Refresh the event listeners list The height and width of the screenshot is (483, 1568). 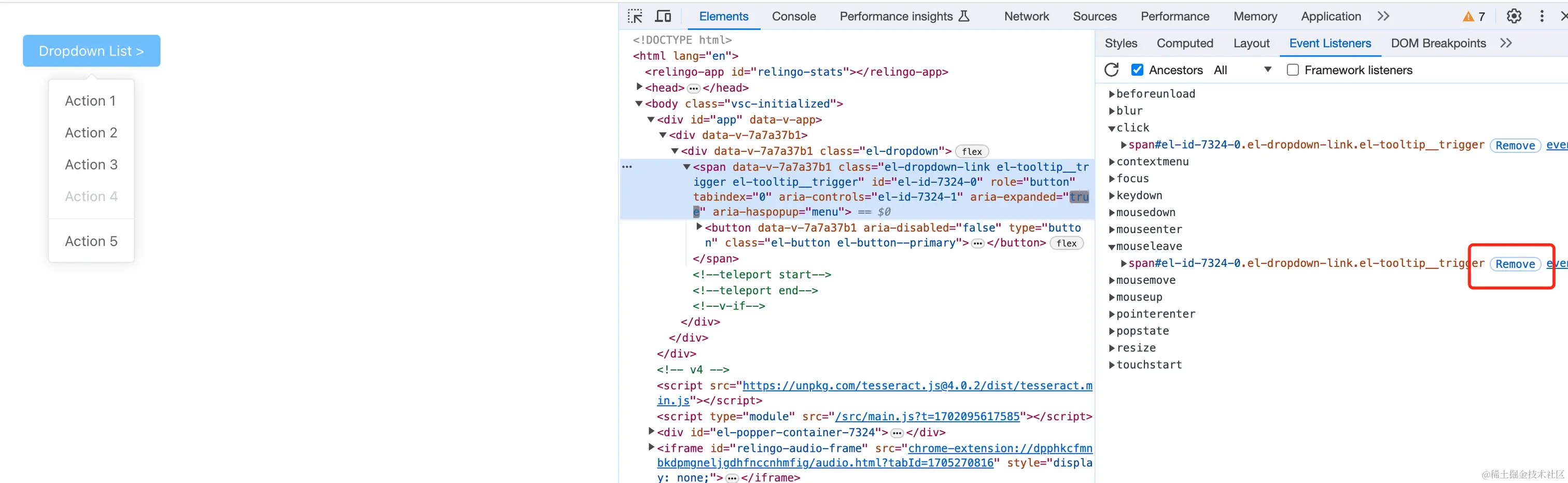[x=1112, y=70]
